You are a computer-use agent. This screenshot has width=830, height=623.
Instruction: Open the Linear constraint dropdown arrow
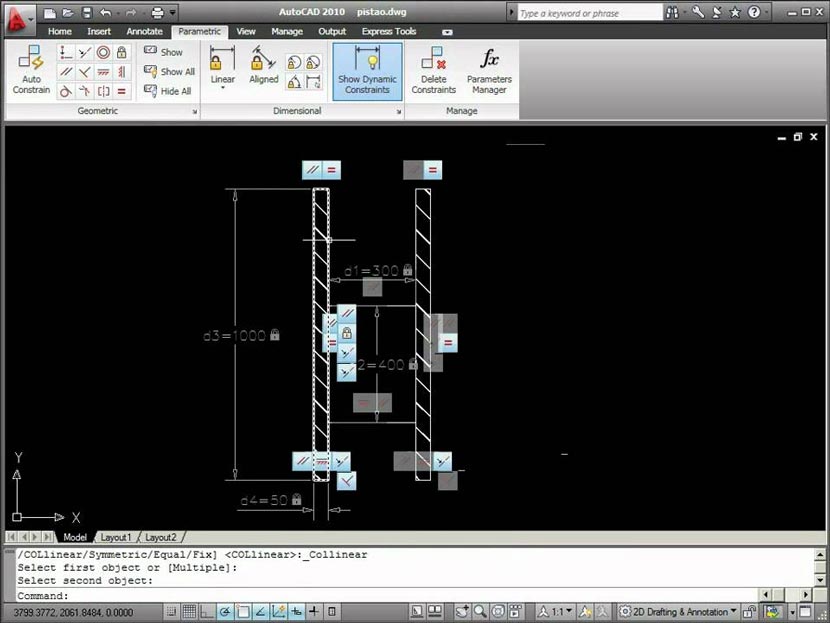coord(222,87)
